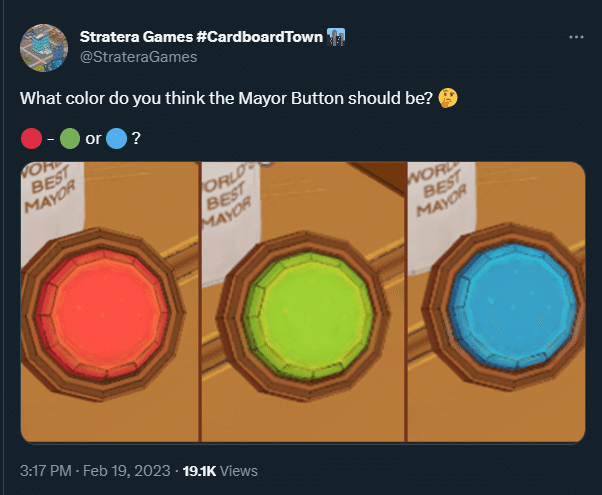Screen dimensions: 602x495
Task: Open the 3:17 PM timestamp link
Action: pos(46,471)
